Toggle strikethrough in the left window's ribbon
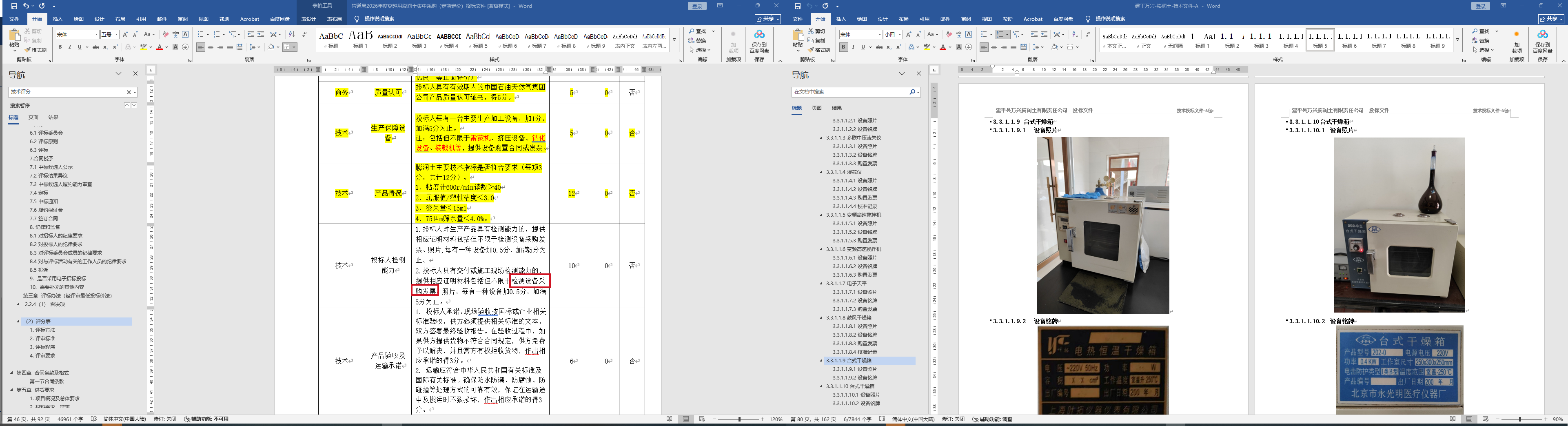This screenshot has height=426, width=1568. tap(95, 47)
